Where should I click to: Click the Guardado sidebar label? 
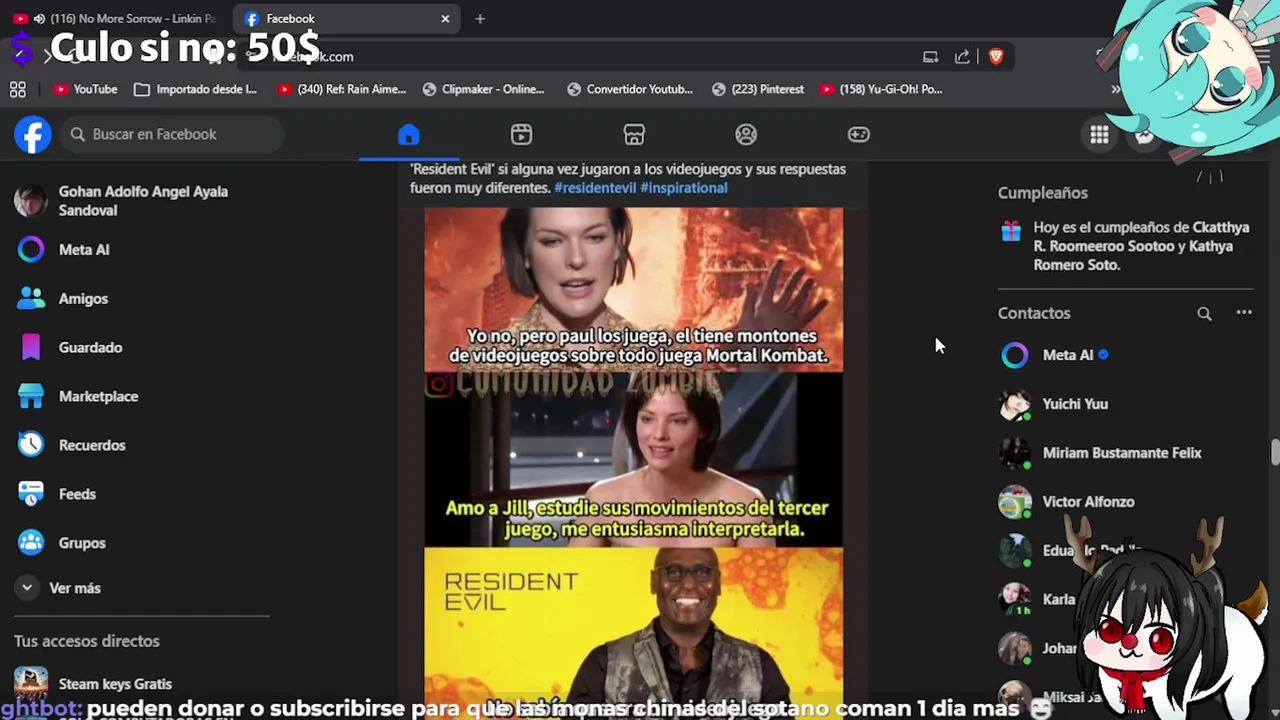tap(90, 348)
